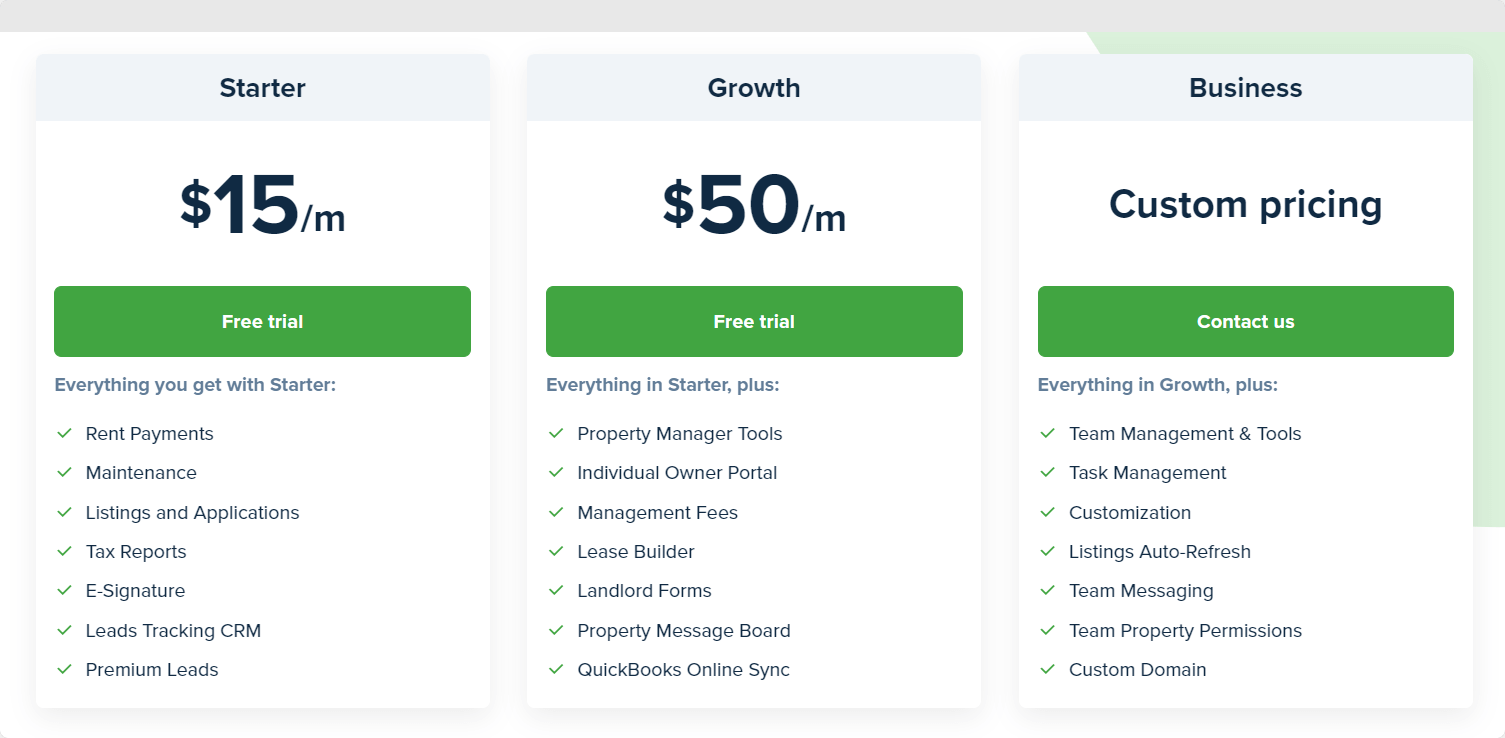Select the Starter plan heading
The image size is (1505, 738).
coord(262,88)
